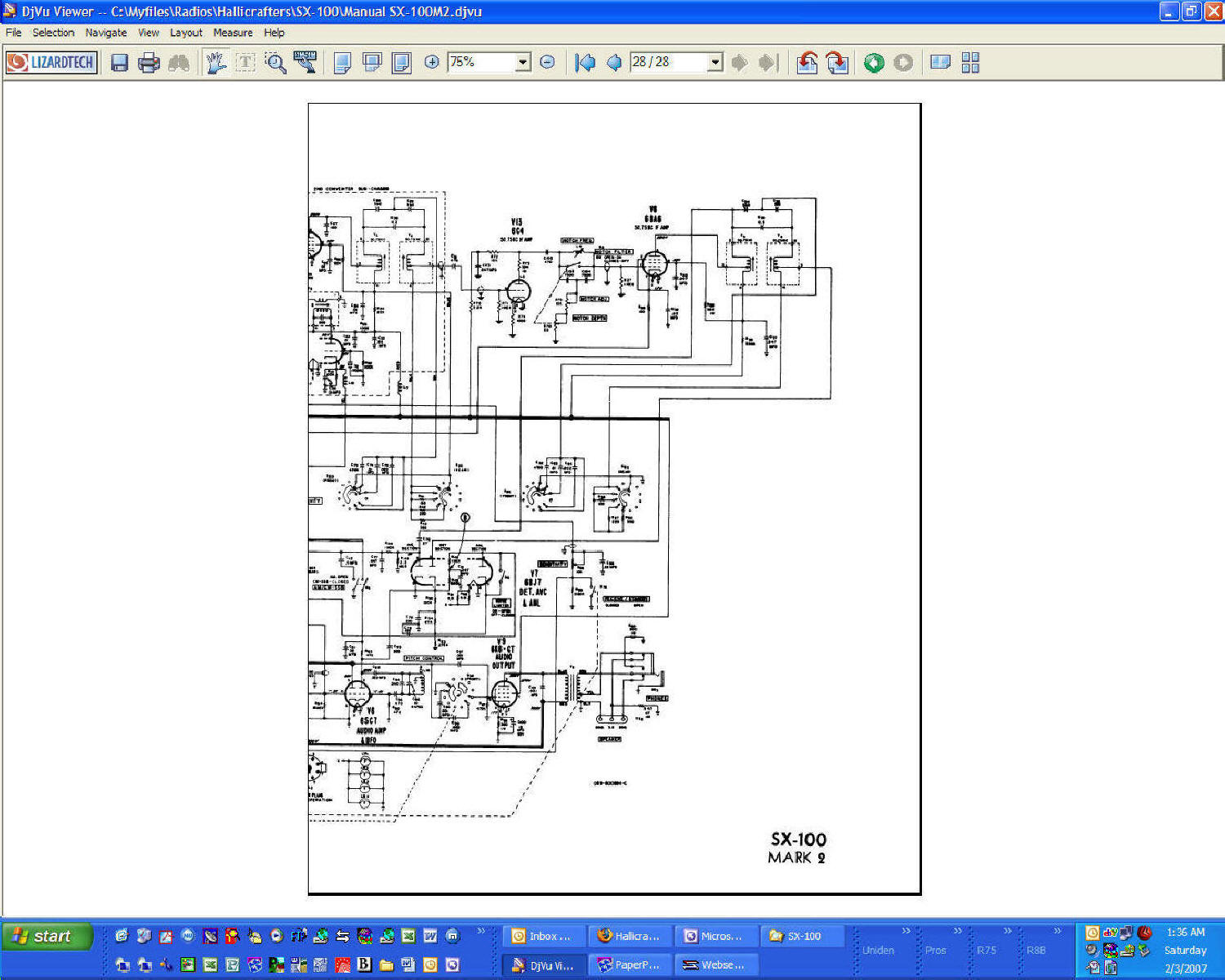Image resolution: width=1225 pixels, height=980 pixels.
Task: Open the View menu
Action: coord(149,33)
